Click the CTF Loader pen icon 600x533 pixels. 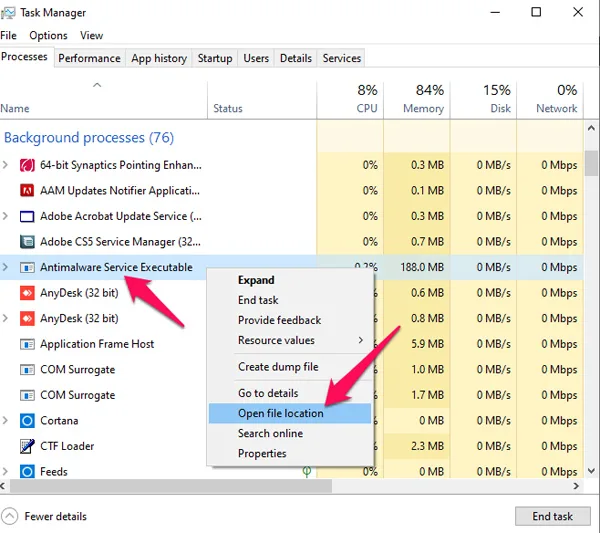pyautogui.click(x=27, y=446)
